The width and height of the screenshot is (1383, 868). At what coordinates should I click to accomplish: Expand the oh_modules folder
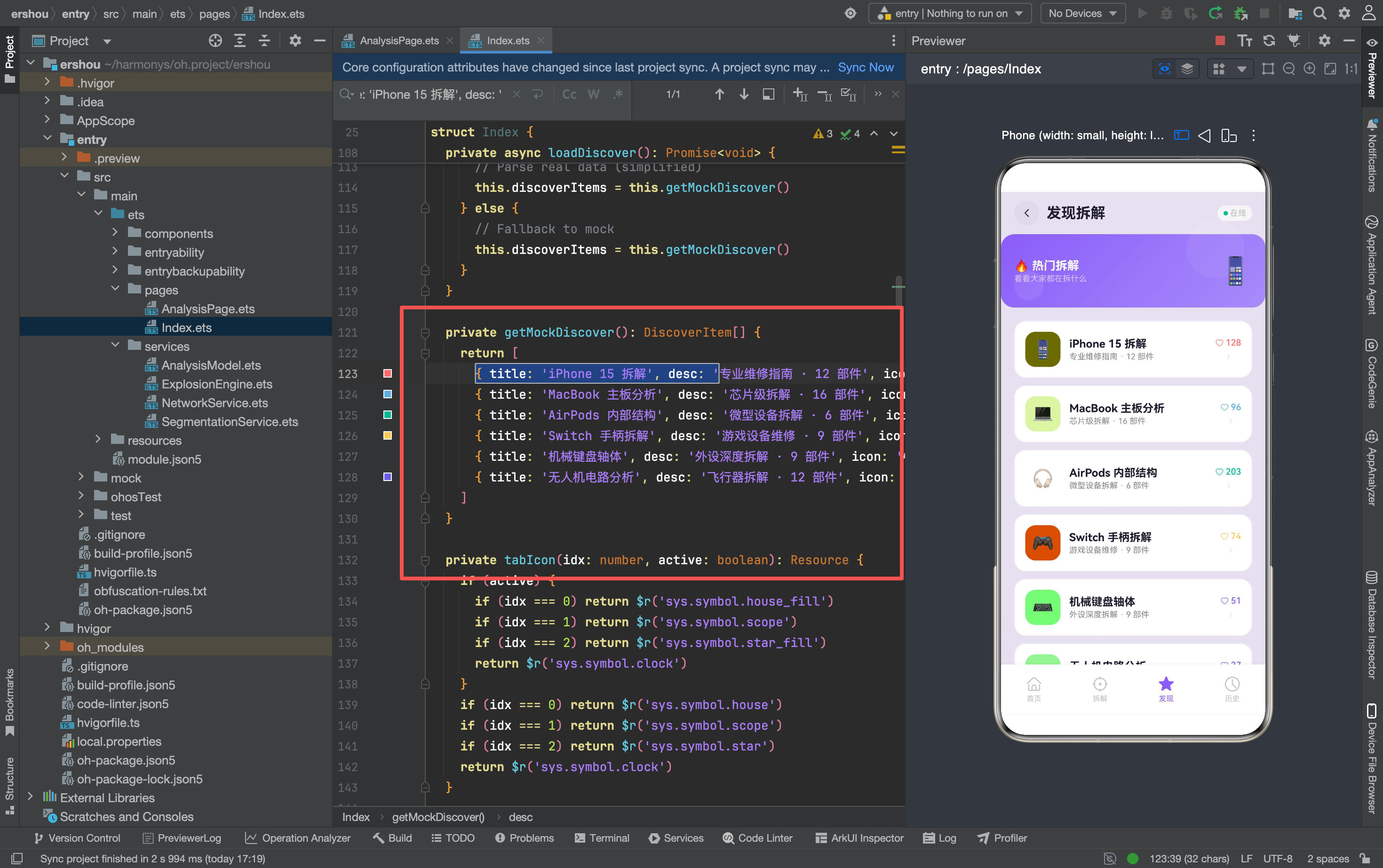point(47,647)
